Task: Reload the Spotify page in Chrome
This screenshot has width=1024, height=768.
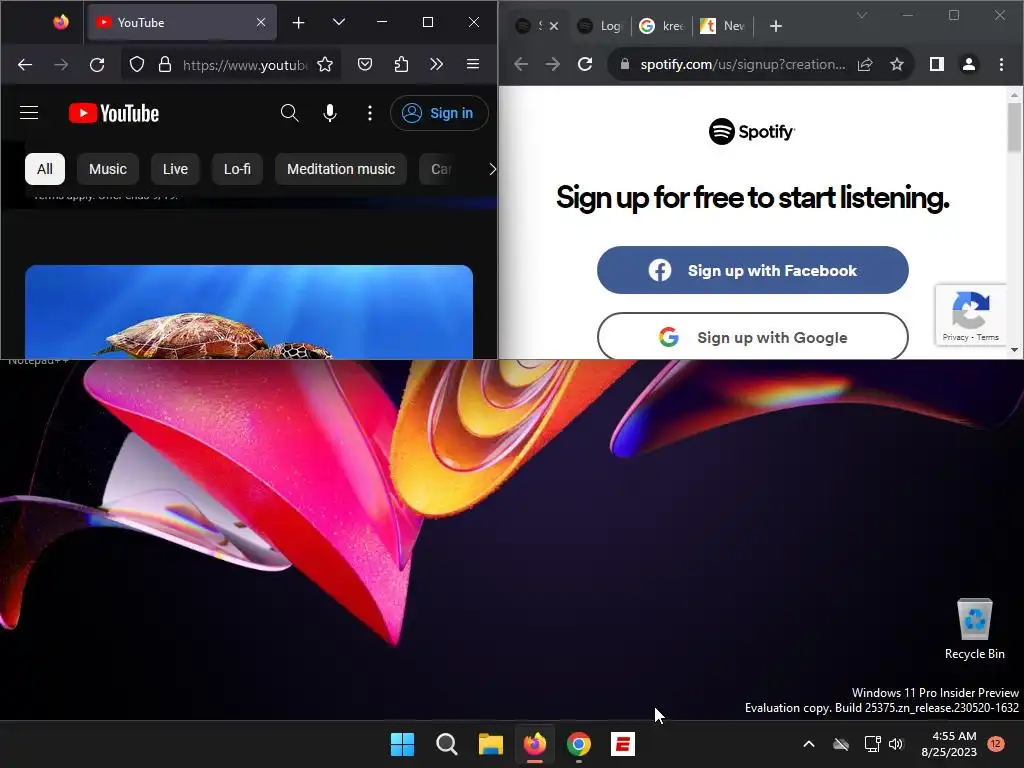Action: click(585, 64)
